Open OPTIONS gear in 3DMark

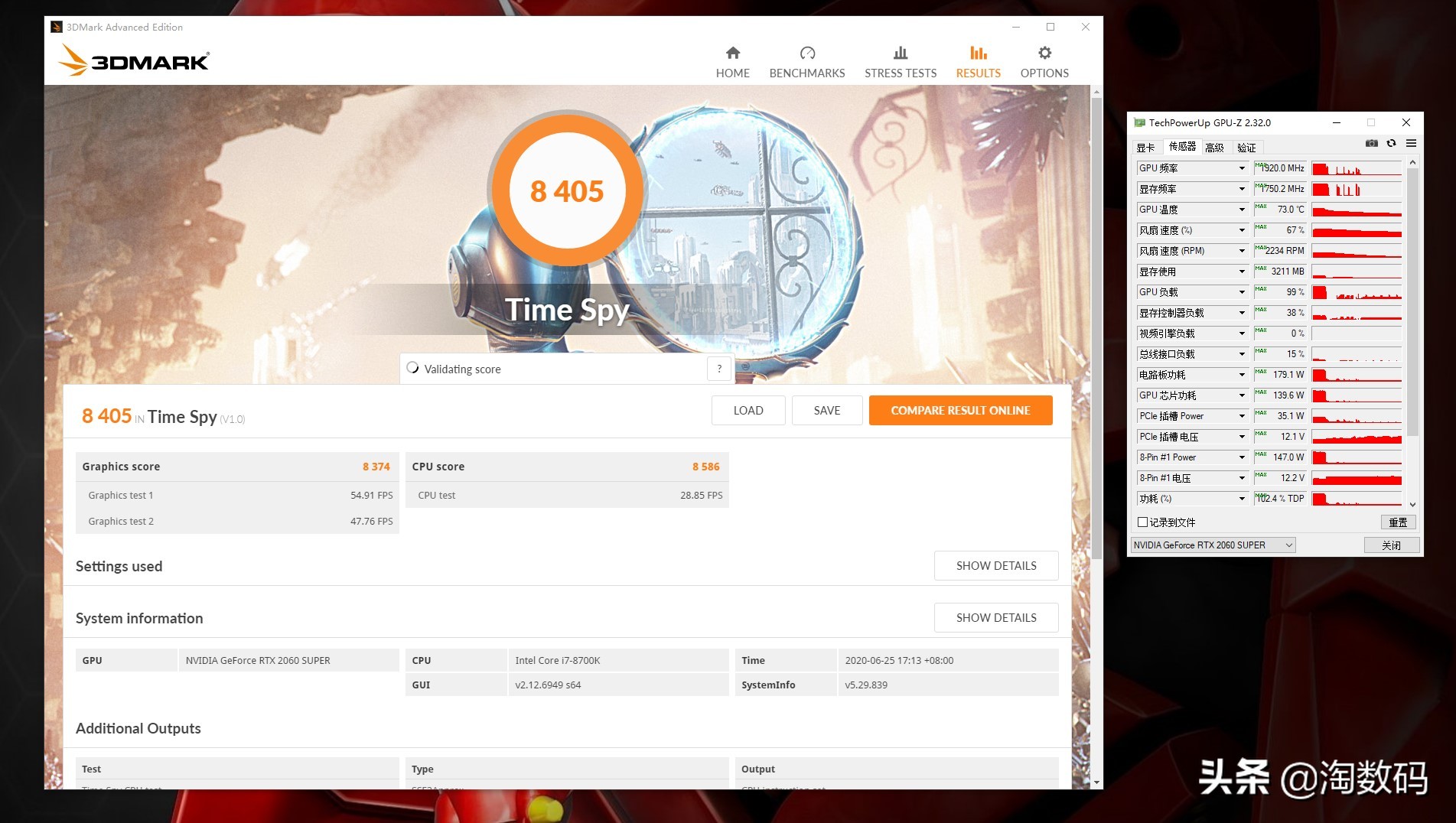(x=1044, y=62)
